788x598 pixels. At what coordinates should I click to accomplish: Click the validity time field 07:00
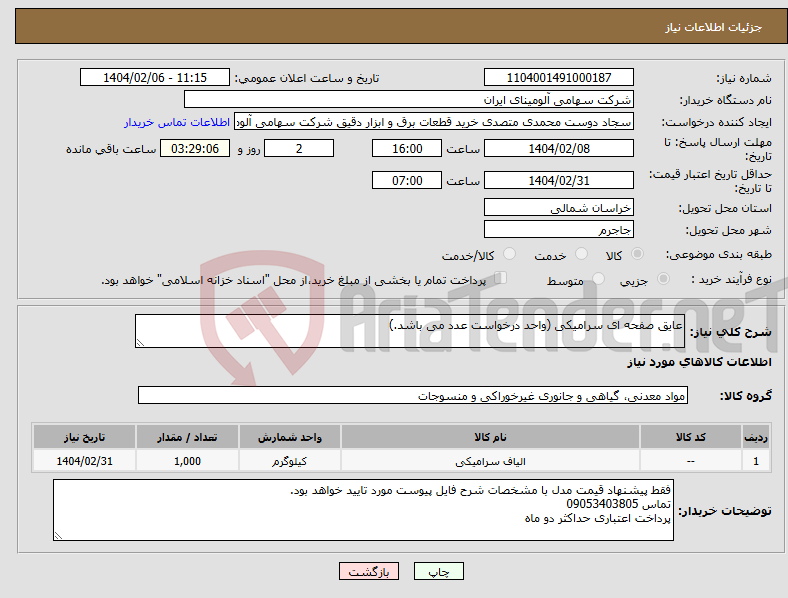(x=407, y=180)
